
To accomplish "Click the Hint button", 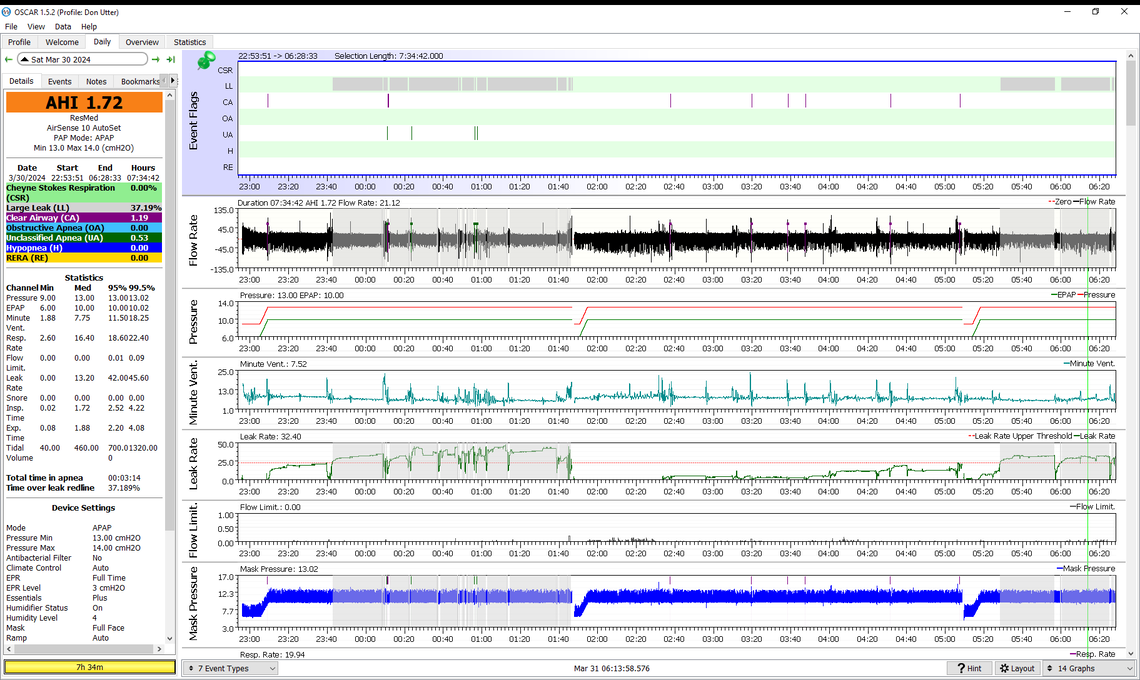I will coord(967,668).
